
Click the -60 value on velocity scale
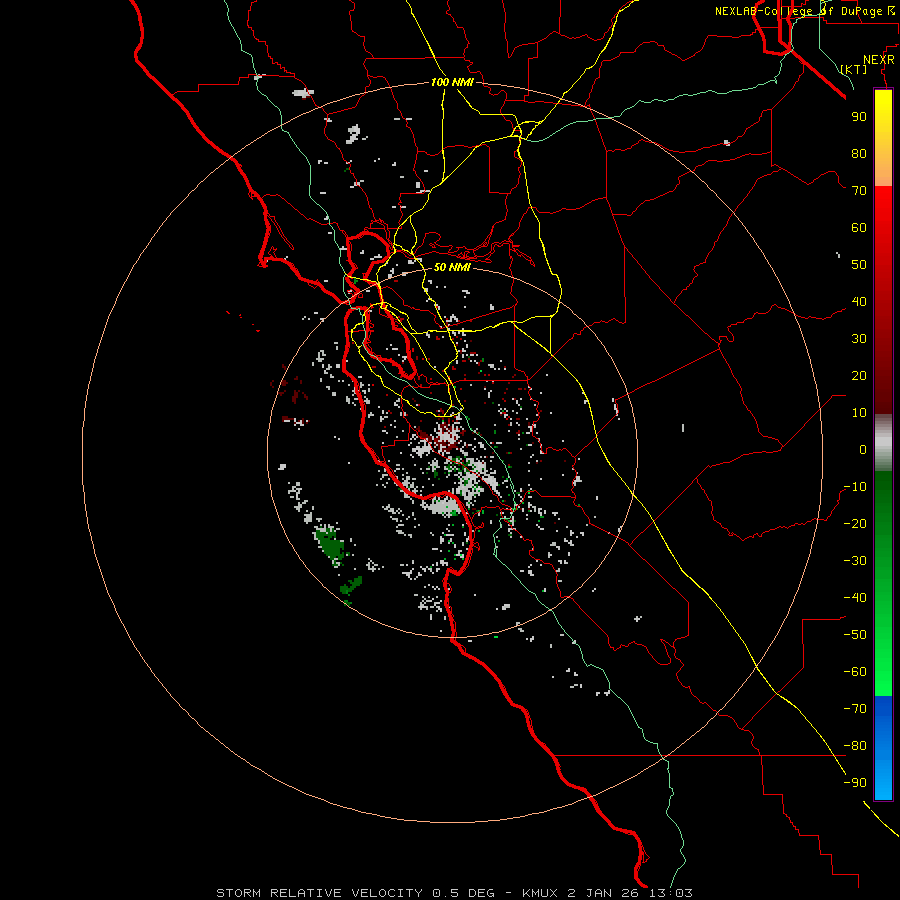[855, 672]
